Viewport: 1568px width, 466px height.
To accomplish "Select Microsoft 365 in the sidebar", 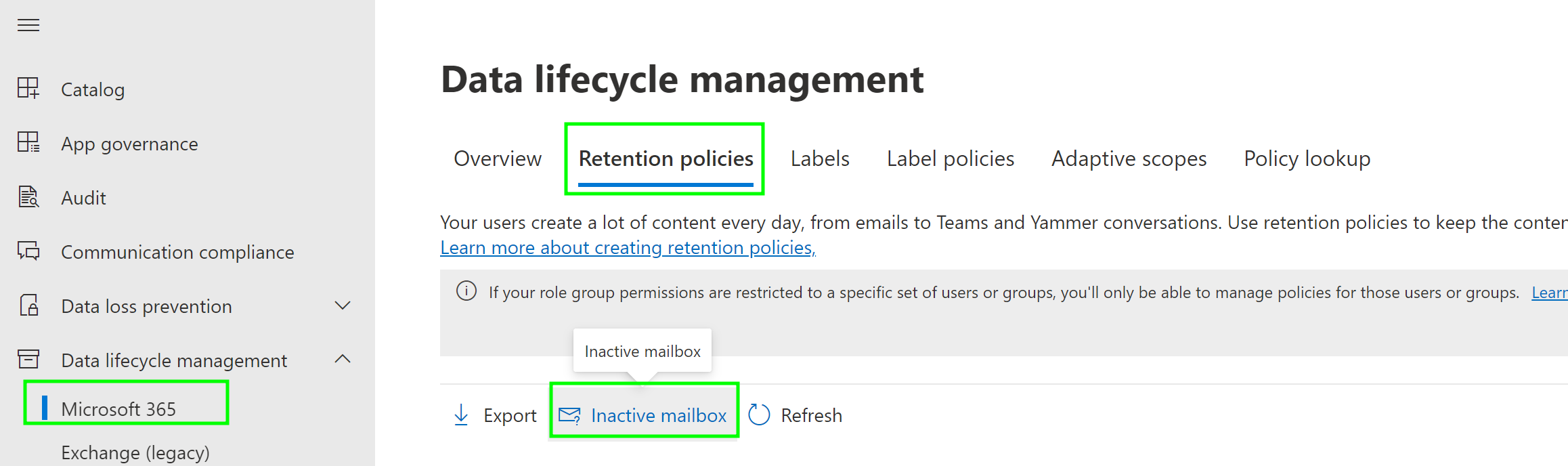I will pos(118,408).
